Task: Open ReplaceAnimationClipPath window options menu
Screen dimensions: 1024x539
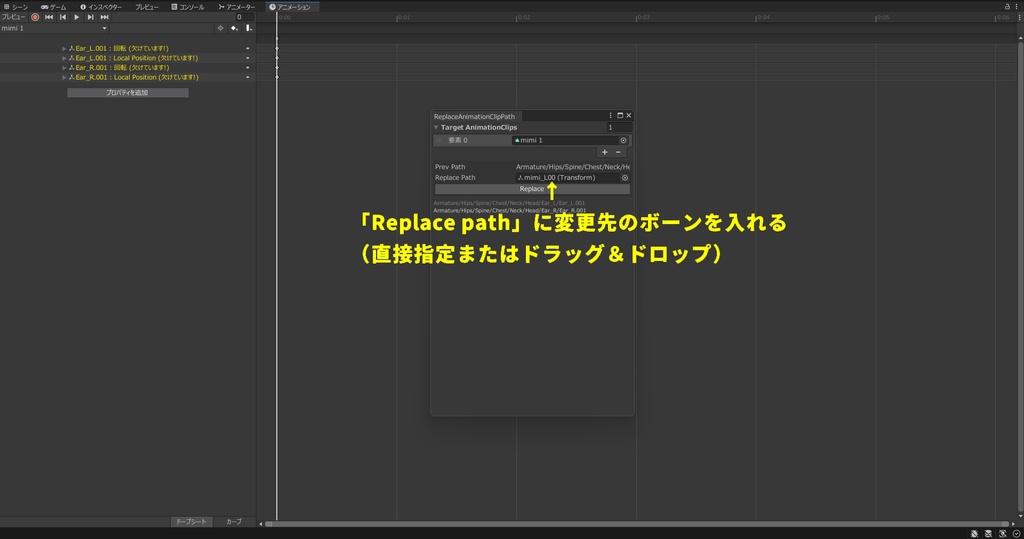Action: 611,116
